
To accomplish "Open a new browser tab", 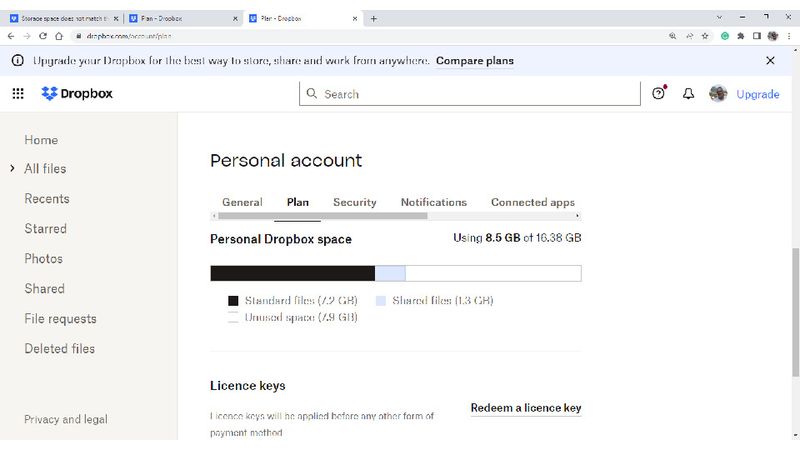I will [x=373, y=18].
